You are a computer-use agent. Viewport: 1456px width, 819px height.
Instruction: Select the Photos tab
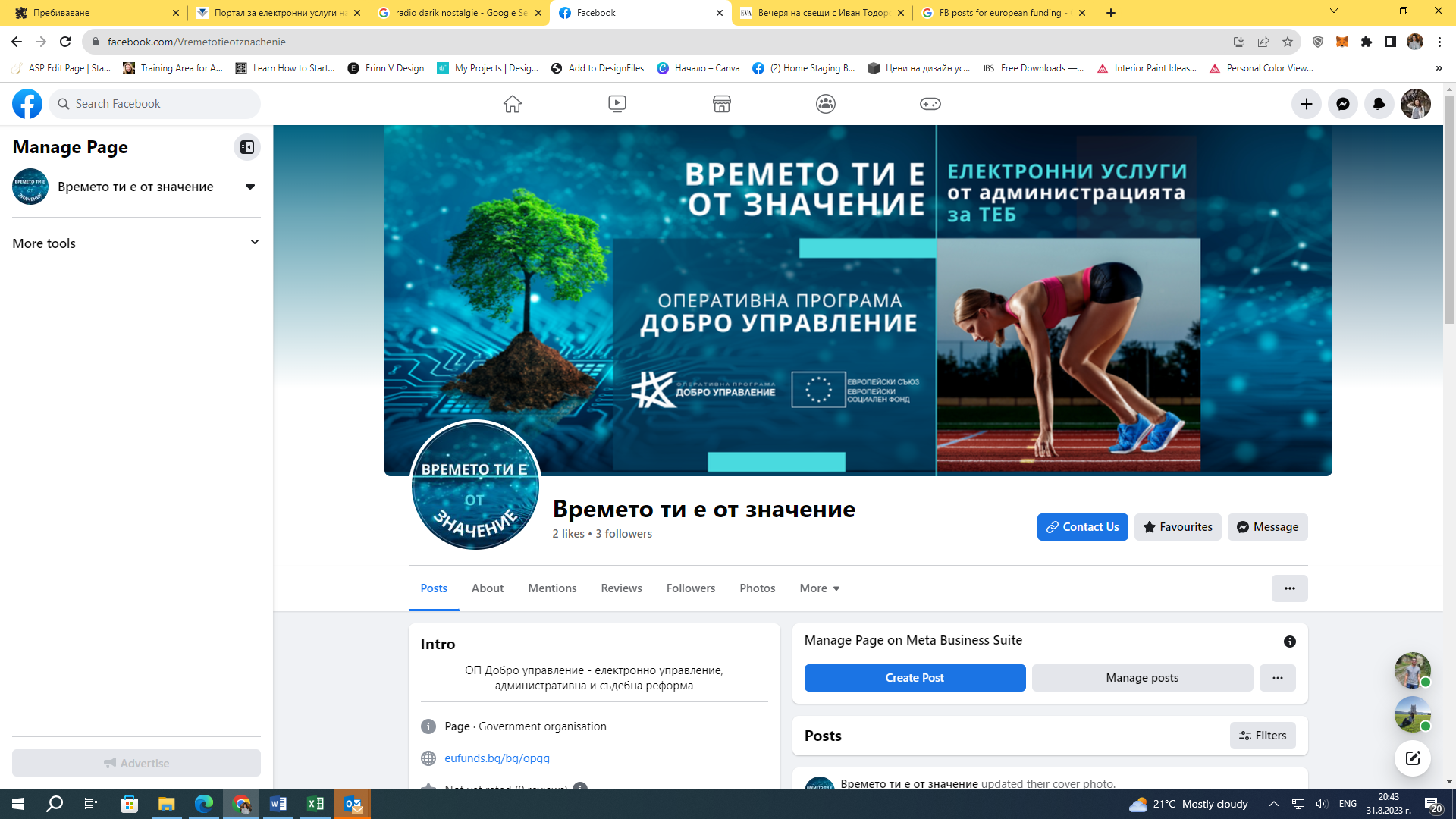[x=758, y=588]
